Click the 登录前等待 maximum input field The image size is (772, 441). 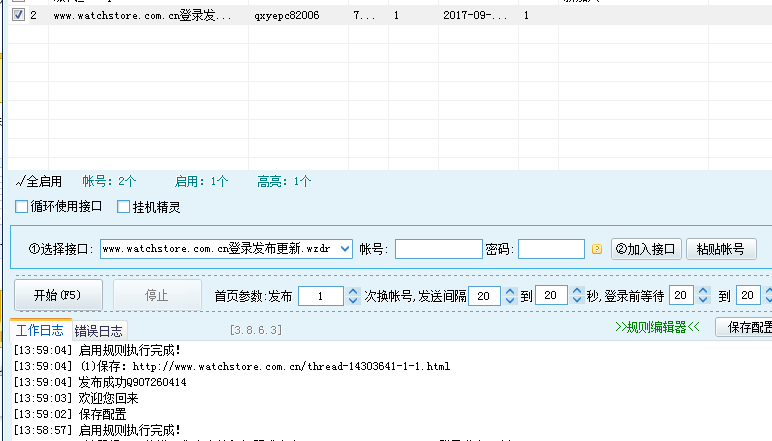pyautogui.click(x=748, y=295)
